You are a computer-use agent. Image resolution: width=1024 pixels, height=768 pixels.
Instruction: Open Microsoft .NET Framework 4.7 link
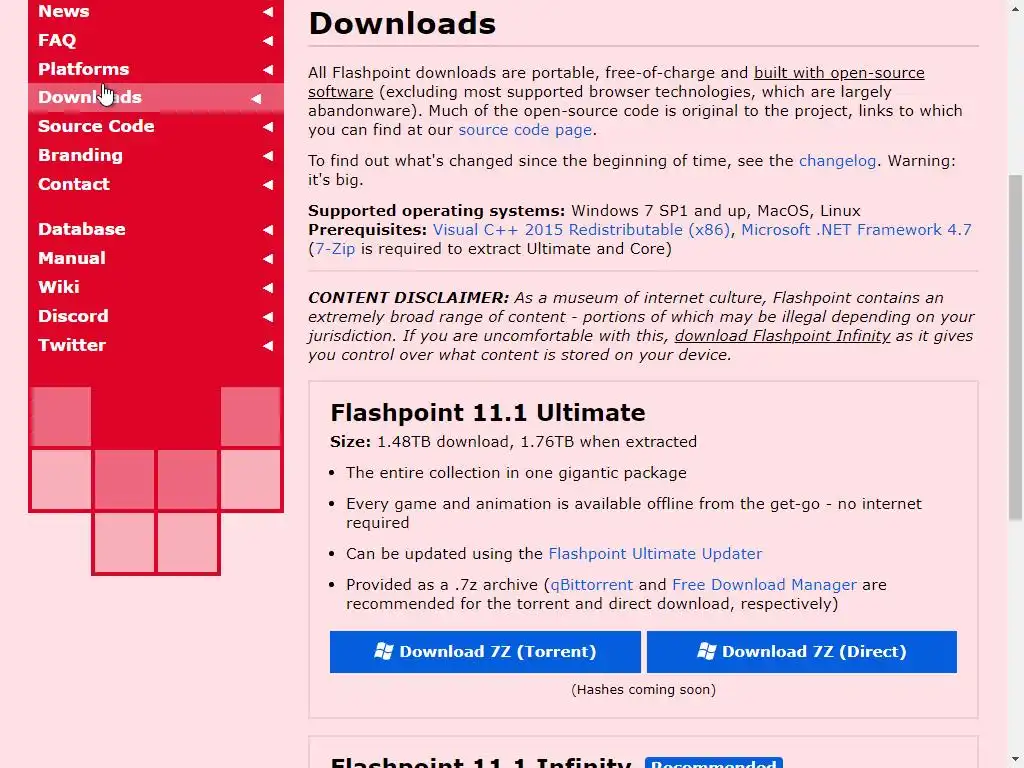tap(856, 230)
